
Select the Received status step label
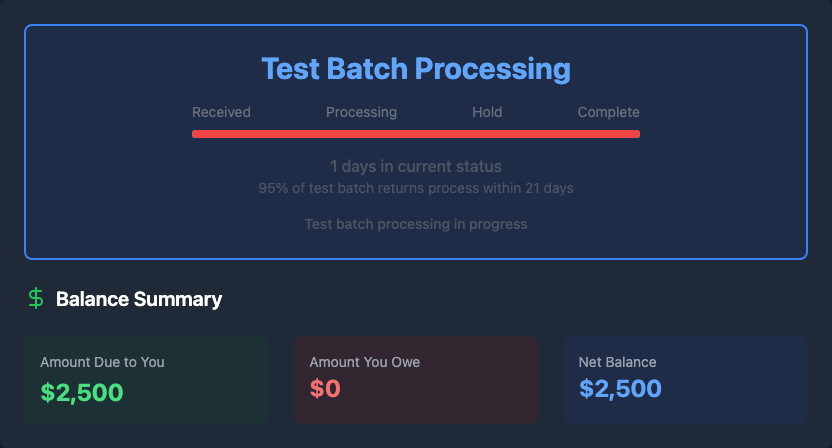pos(221,112)
